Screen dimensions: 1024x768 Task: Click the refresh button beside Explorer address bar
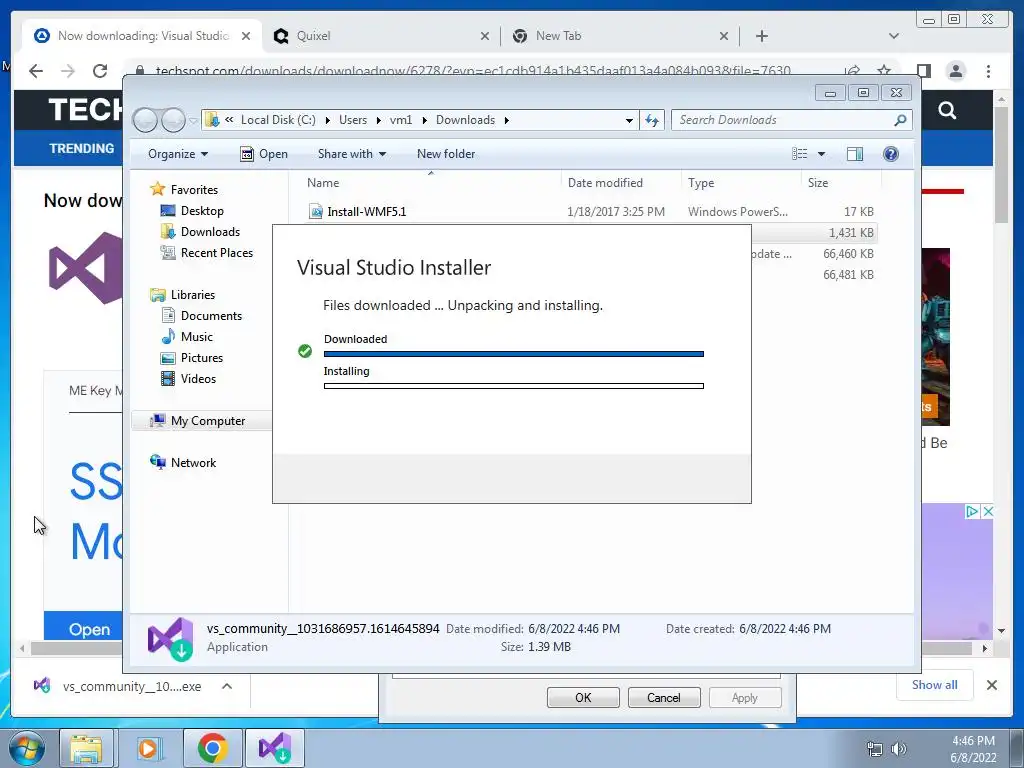[652, 120]
